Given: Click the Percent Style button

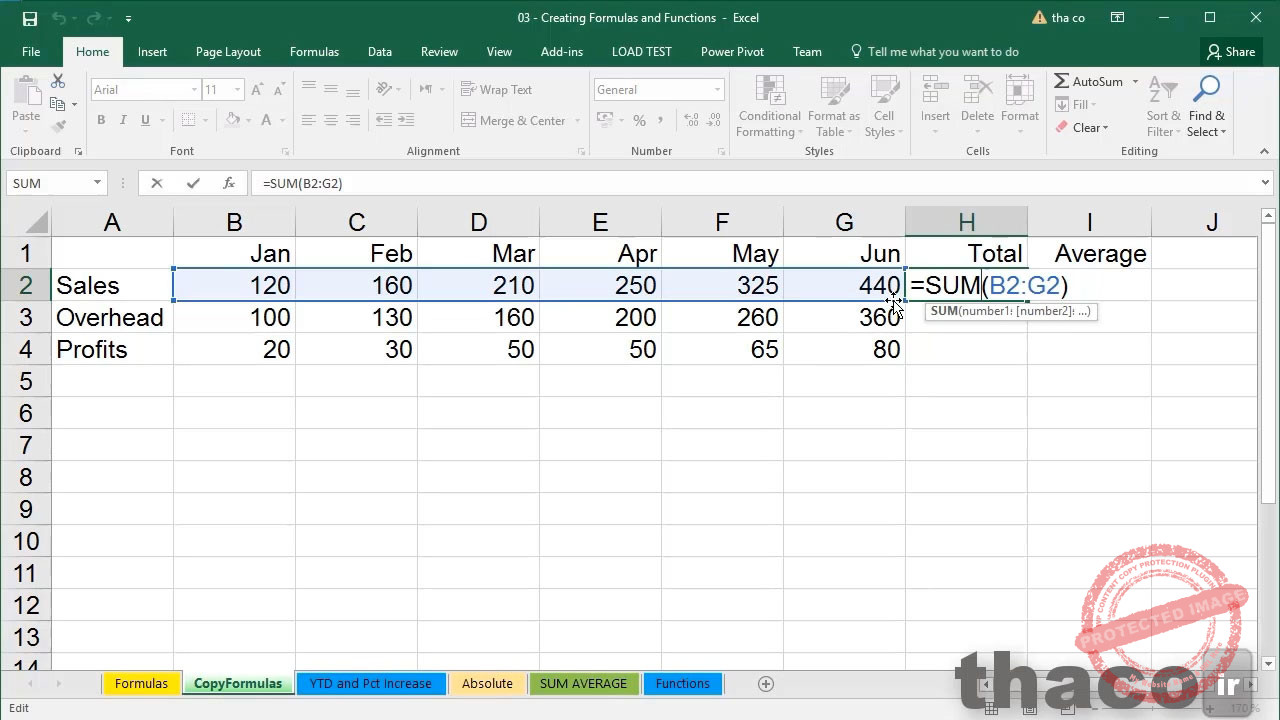Looking at the screenshot, I should [x=639, y=121].
